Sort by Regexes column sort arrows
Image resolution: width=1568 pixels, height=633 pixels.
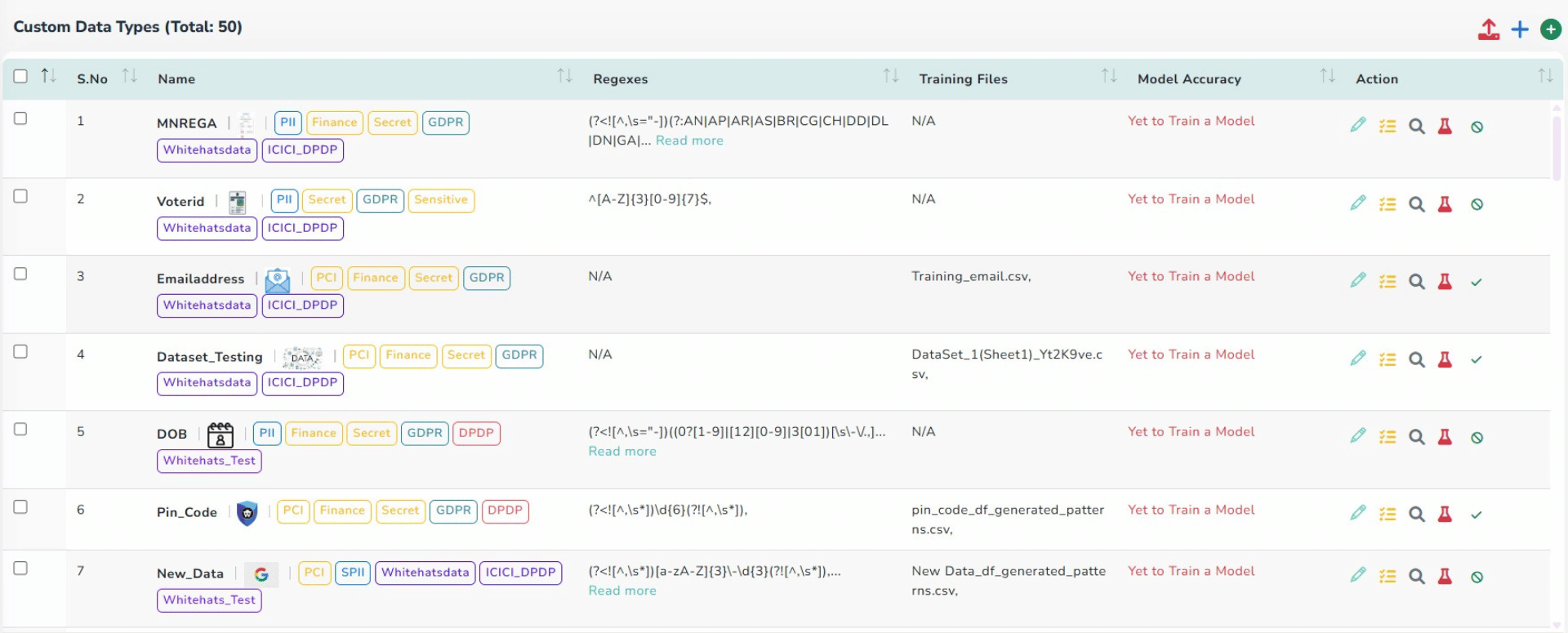click(x=890, y=76)
